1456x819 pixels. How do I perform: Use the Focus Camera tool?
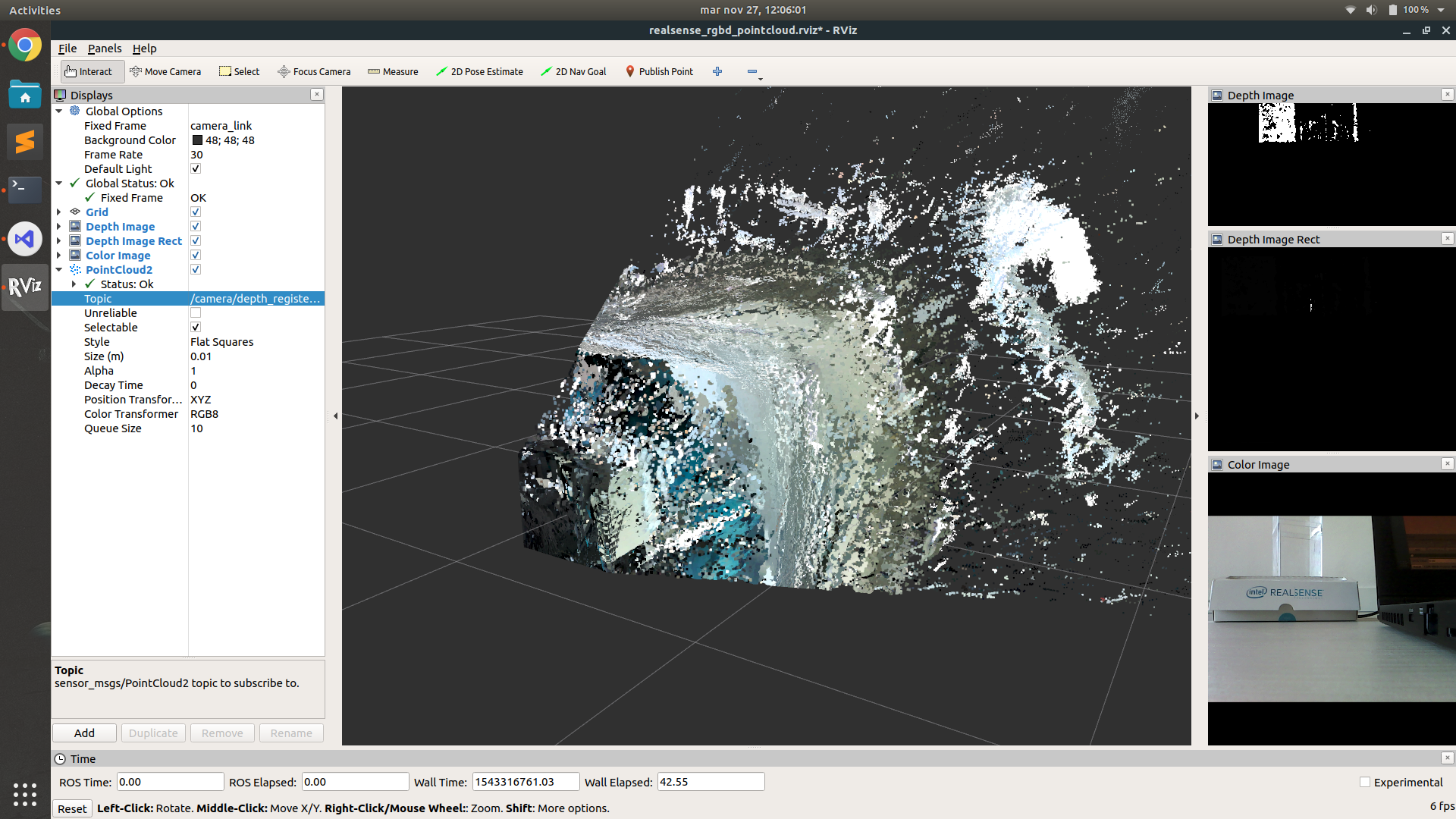(314, 71)
